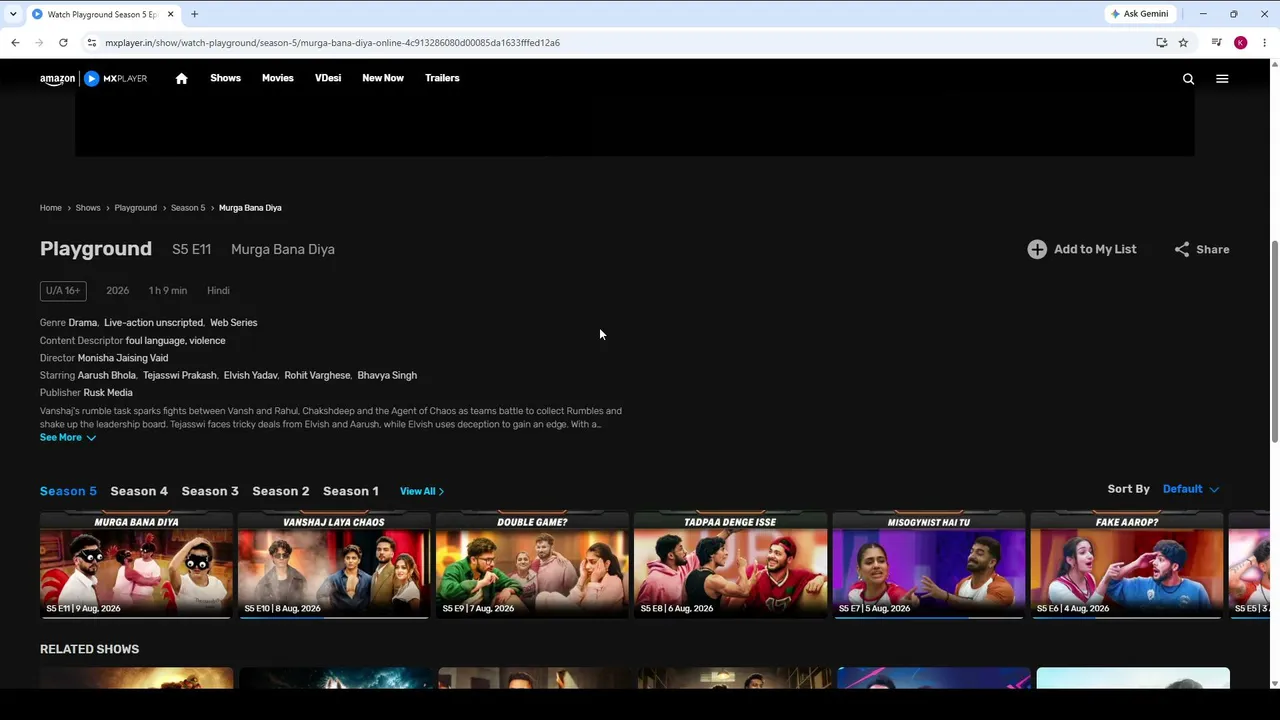Bookmark this page with the star icon

[x=1183, y=43]
